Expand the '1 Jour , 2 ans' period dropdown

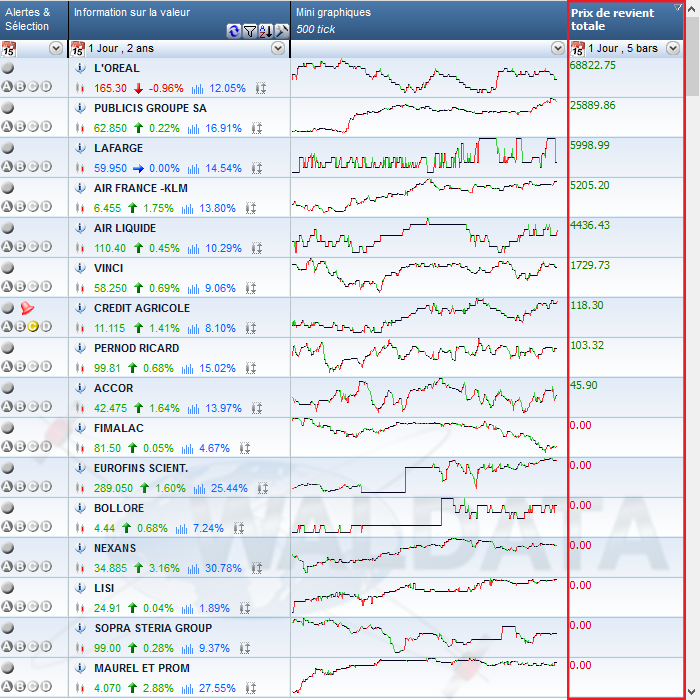point(278,48)
